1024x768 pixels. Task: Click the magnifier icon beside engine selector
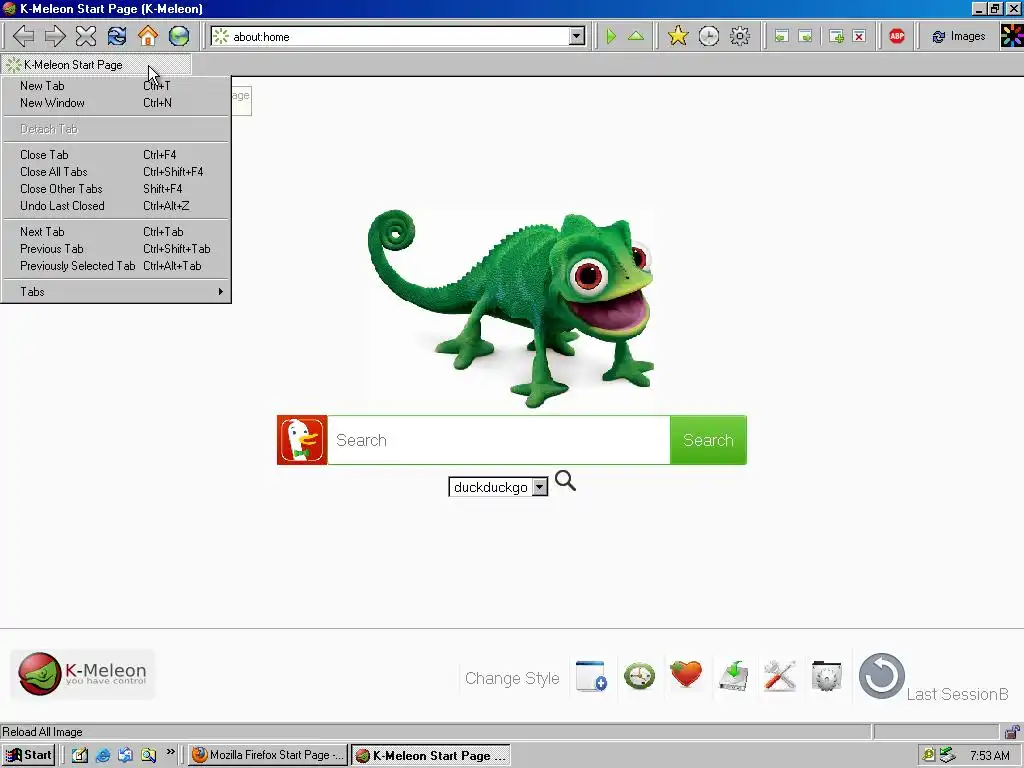coord(566,481)
